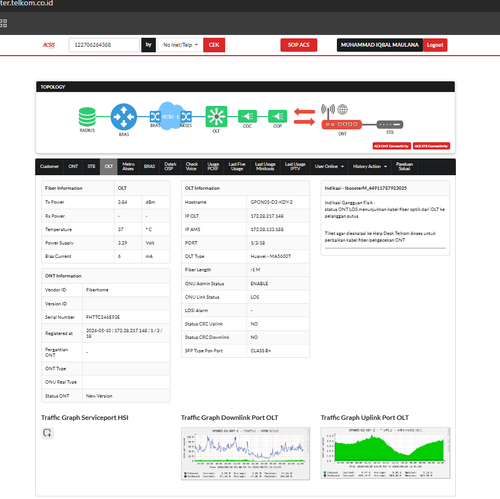Click the Vendor ID value Fiberhome
This screenshot has width=500, height=499.
point(97,290)
